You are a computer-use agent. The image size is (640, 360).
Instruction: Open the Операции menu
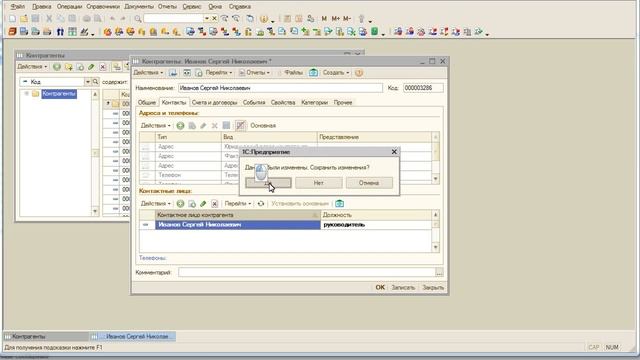tap(69, 7)
